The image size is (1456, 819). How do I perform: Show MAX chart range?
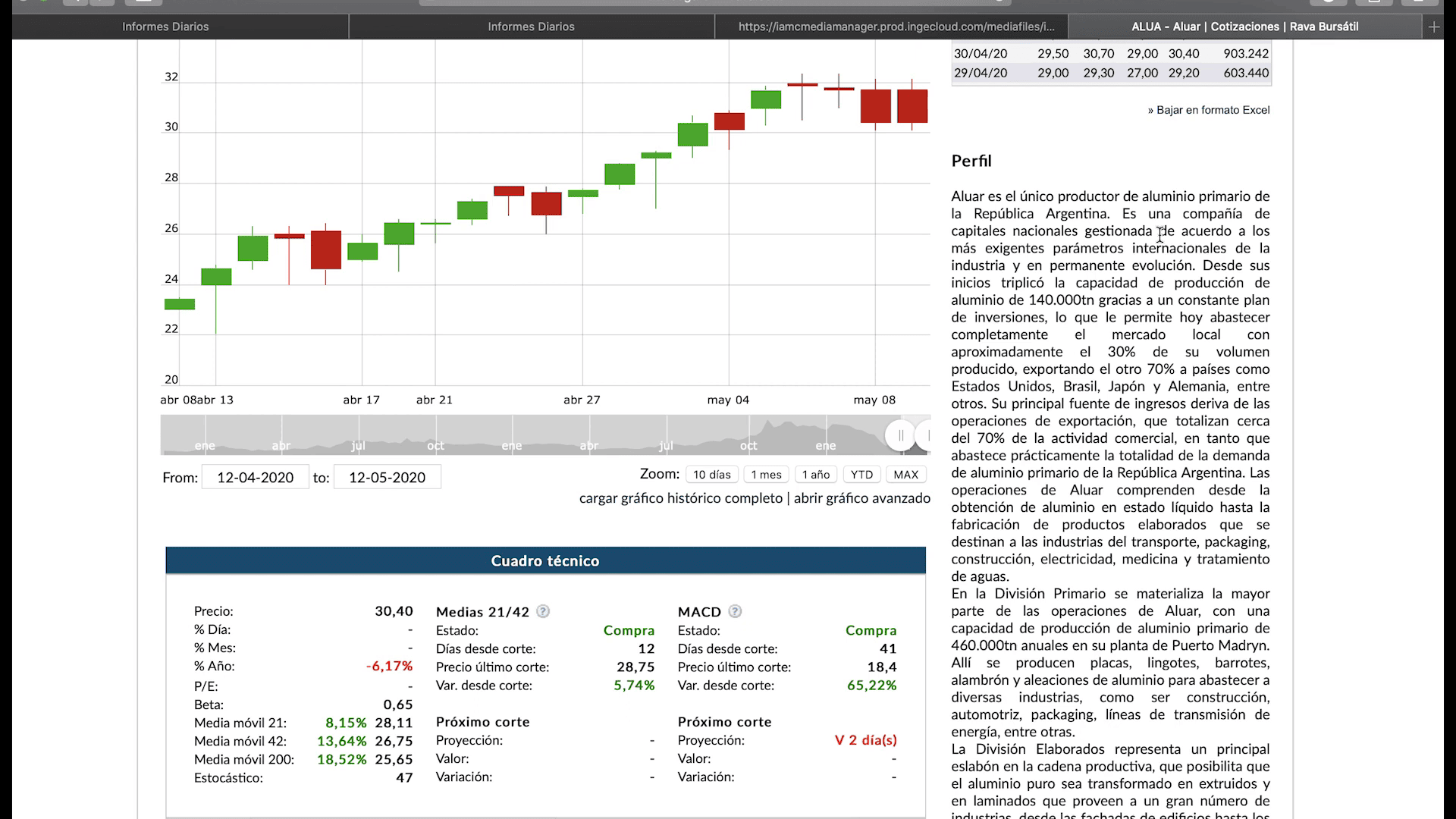(905, 475)
